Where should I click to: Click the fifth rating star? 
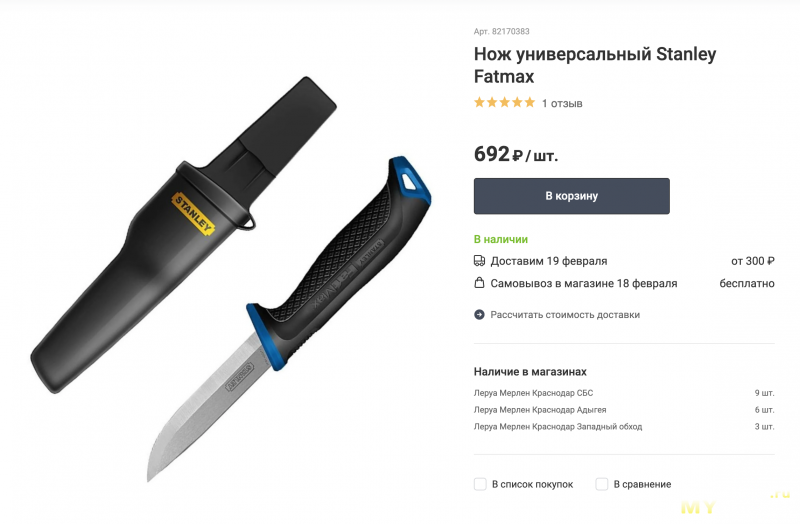[x=530, y=103]
